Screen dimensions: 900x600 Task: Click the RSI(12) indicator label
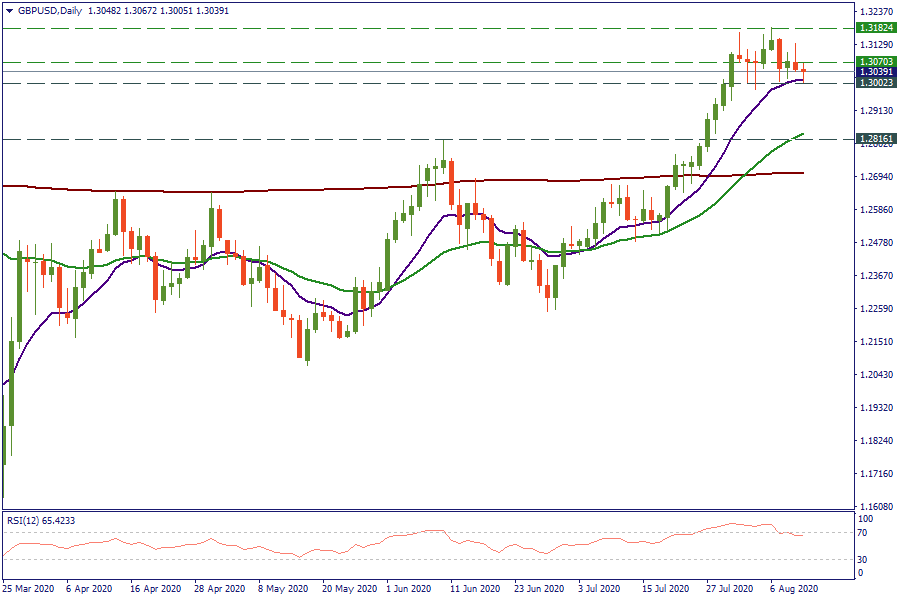click(21, 520)
